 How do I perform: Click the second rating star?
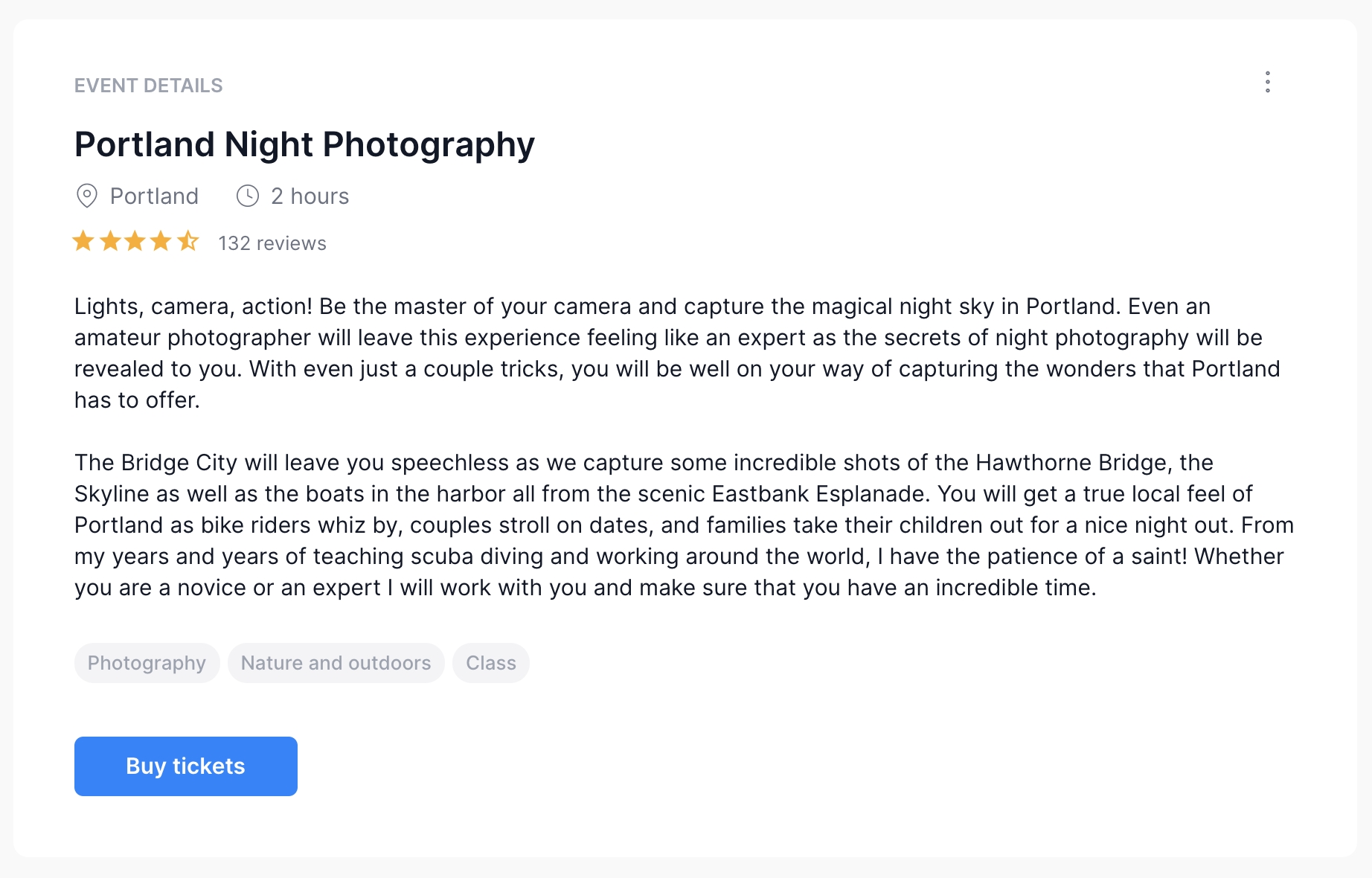coord(110,241)
